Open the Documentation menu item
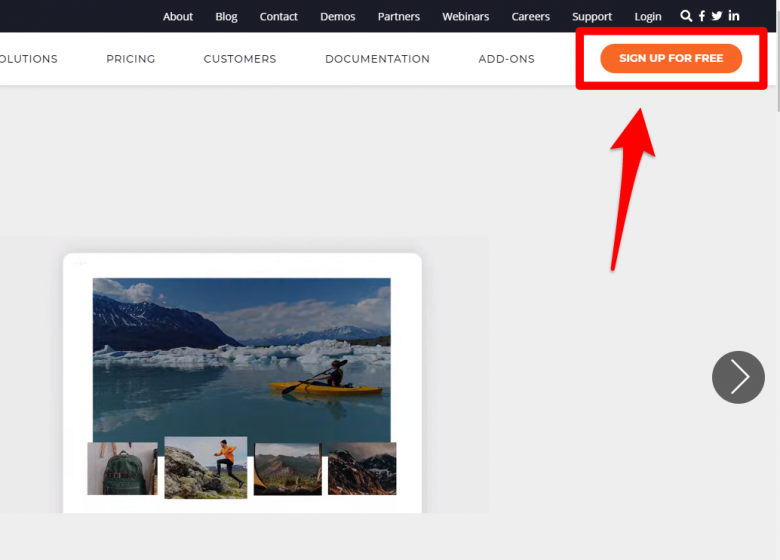The image size is (780, 560). [378, 59]
